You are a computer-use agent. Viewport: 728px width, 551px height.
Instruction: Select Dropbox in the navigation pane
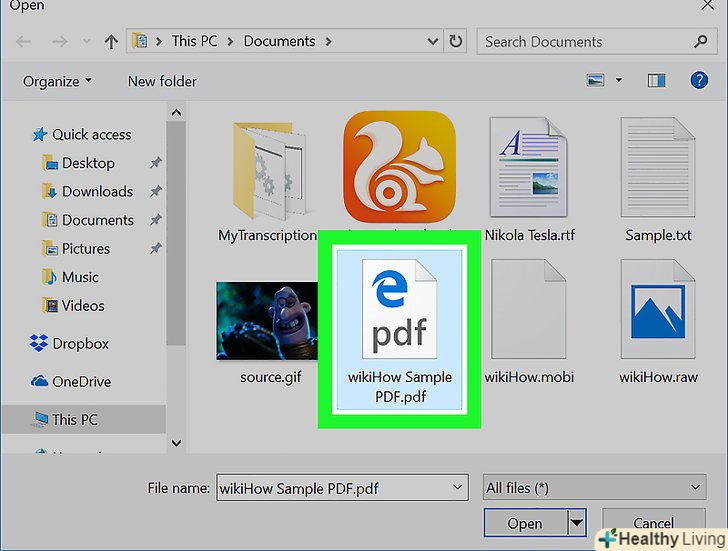pyautogui.click(x=80, y=343)
